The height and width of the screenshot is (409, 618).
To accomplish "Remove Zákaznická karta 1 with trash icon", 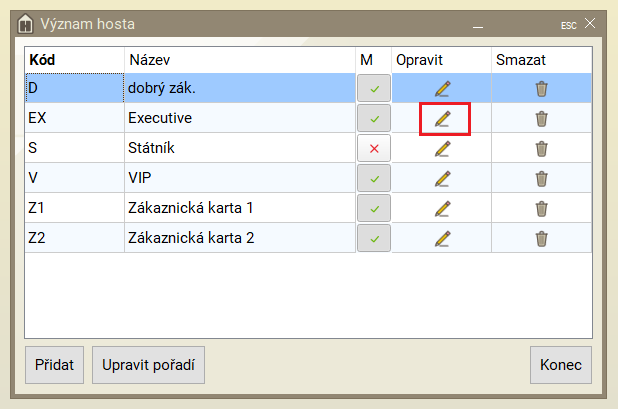I will tap(541, 209).
